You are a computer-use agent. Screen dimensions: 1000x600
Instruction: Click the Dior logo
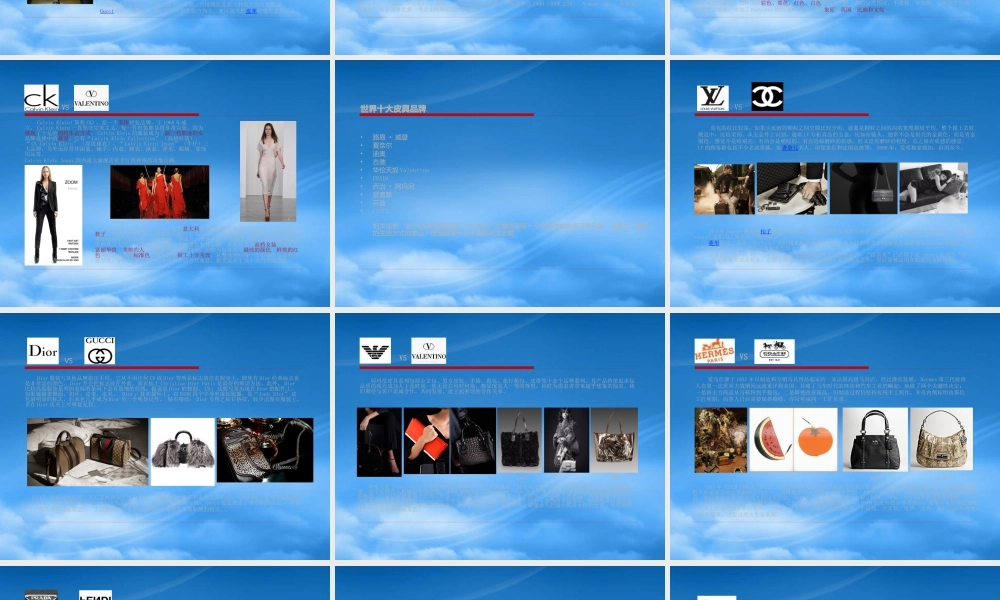[43, 351]
